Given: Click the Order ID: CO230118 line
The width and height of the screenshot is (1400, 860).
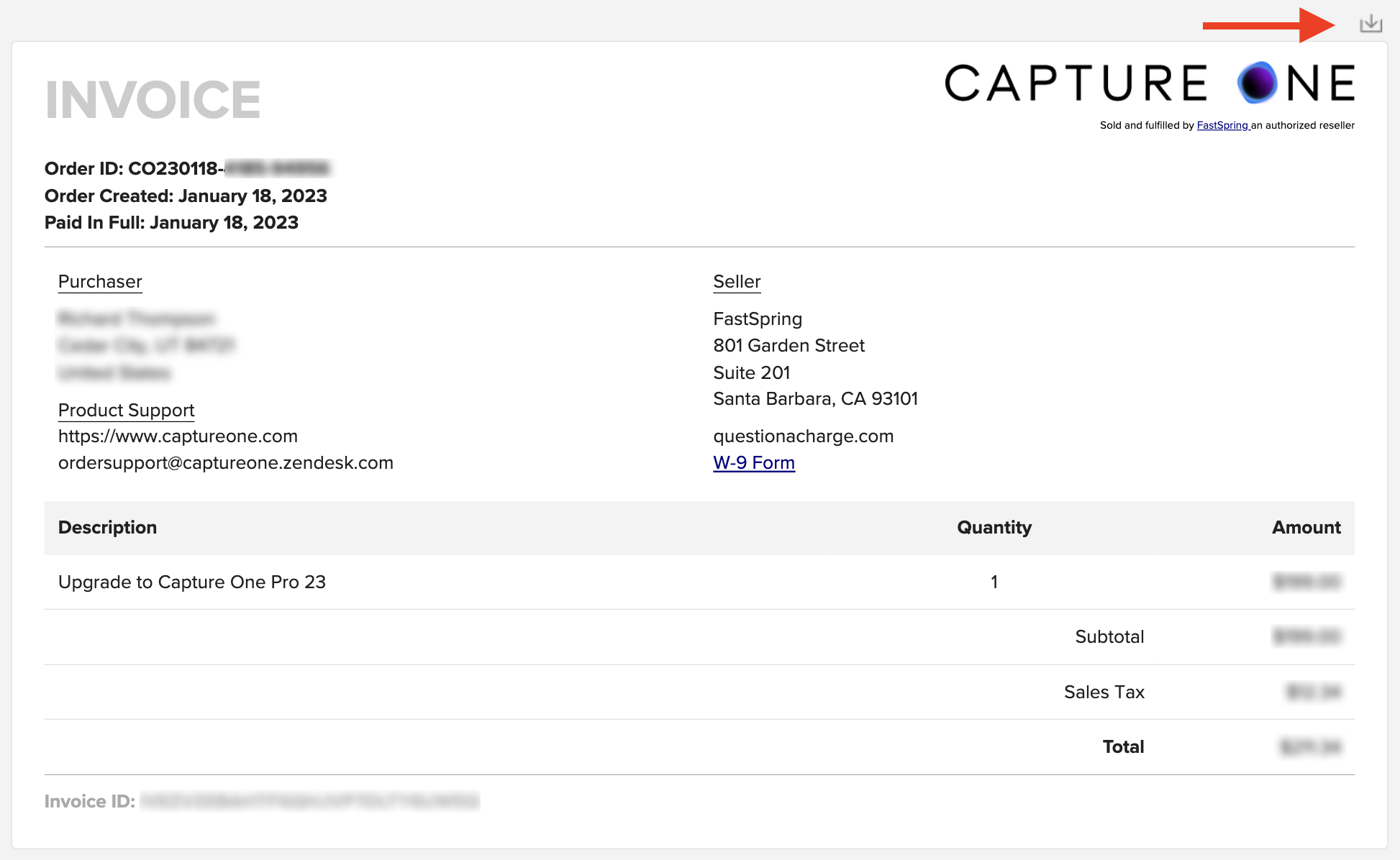Looking at the screenshot, I should pyautogui.click(x=187, y=168).
